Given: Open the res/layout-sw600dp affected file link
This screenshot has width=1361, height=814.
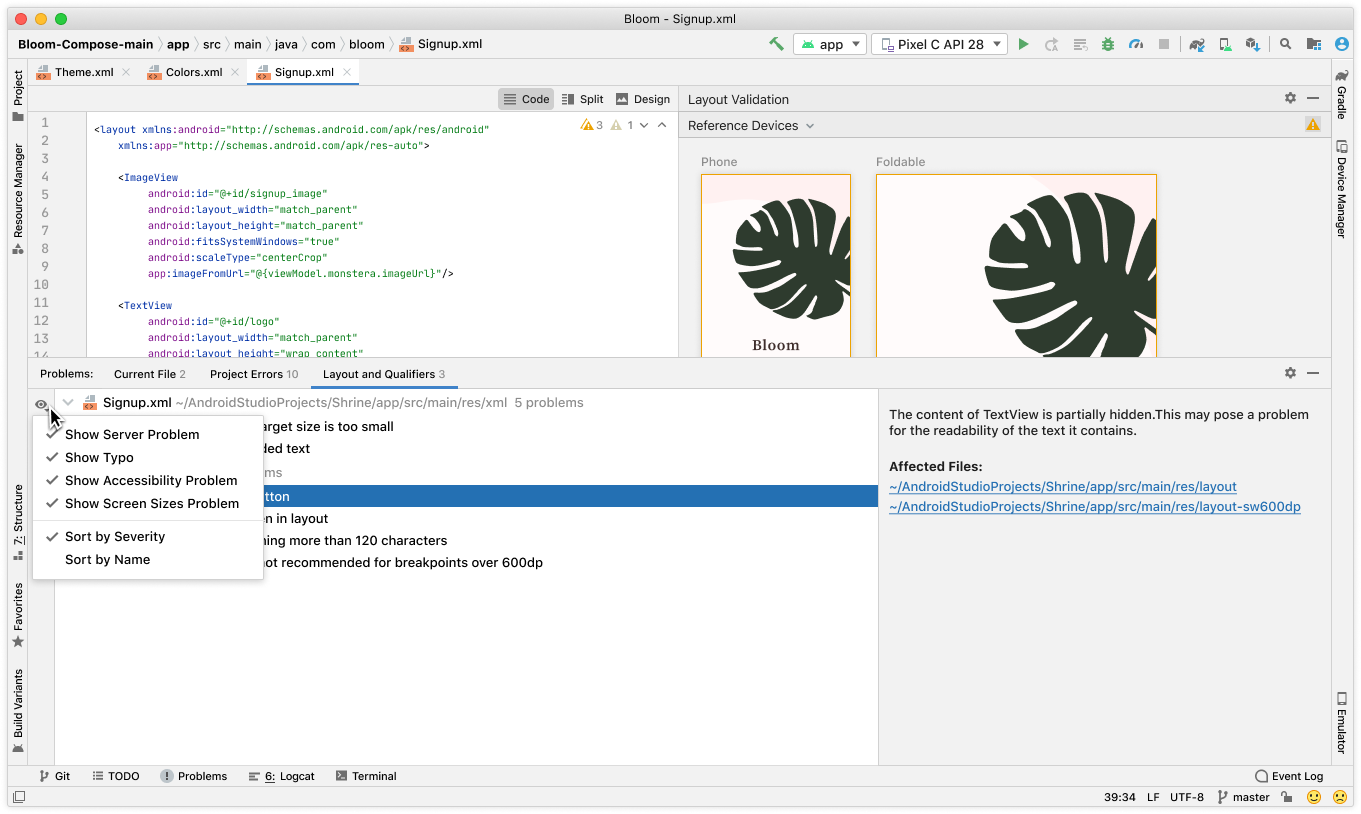Looking at the screenshot, I should [1094, 507].
